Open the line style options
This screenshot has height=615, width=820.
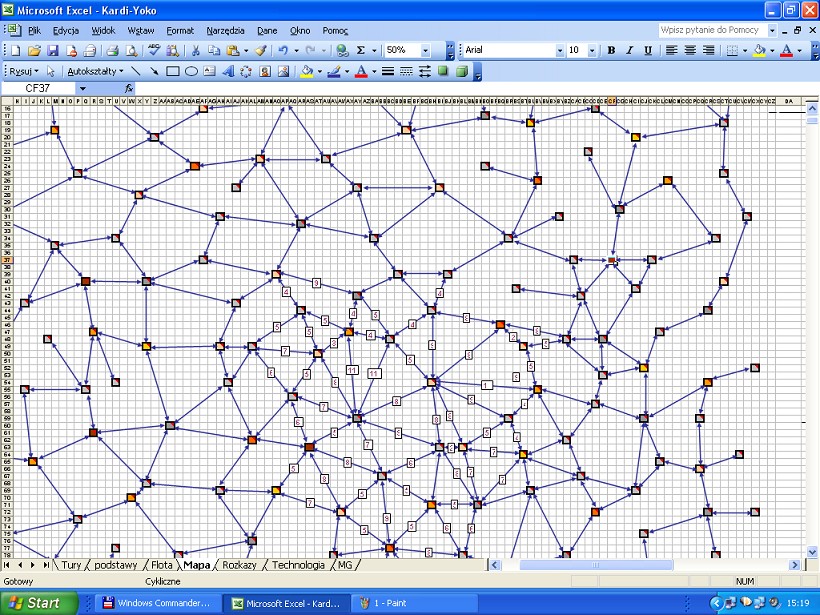click(388, 71)
